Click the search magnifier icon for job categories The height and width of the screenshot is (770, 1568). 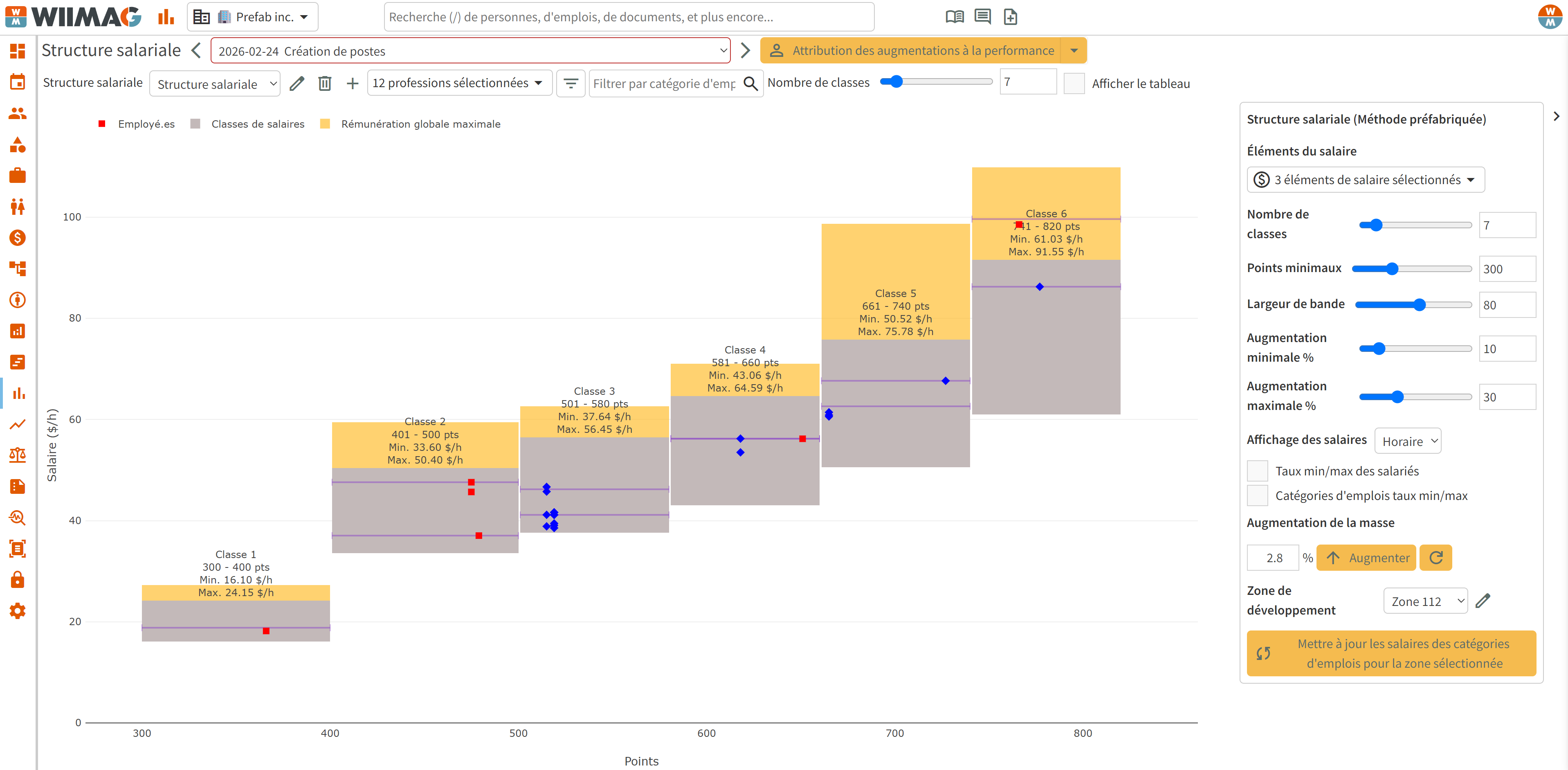[750, 83]
